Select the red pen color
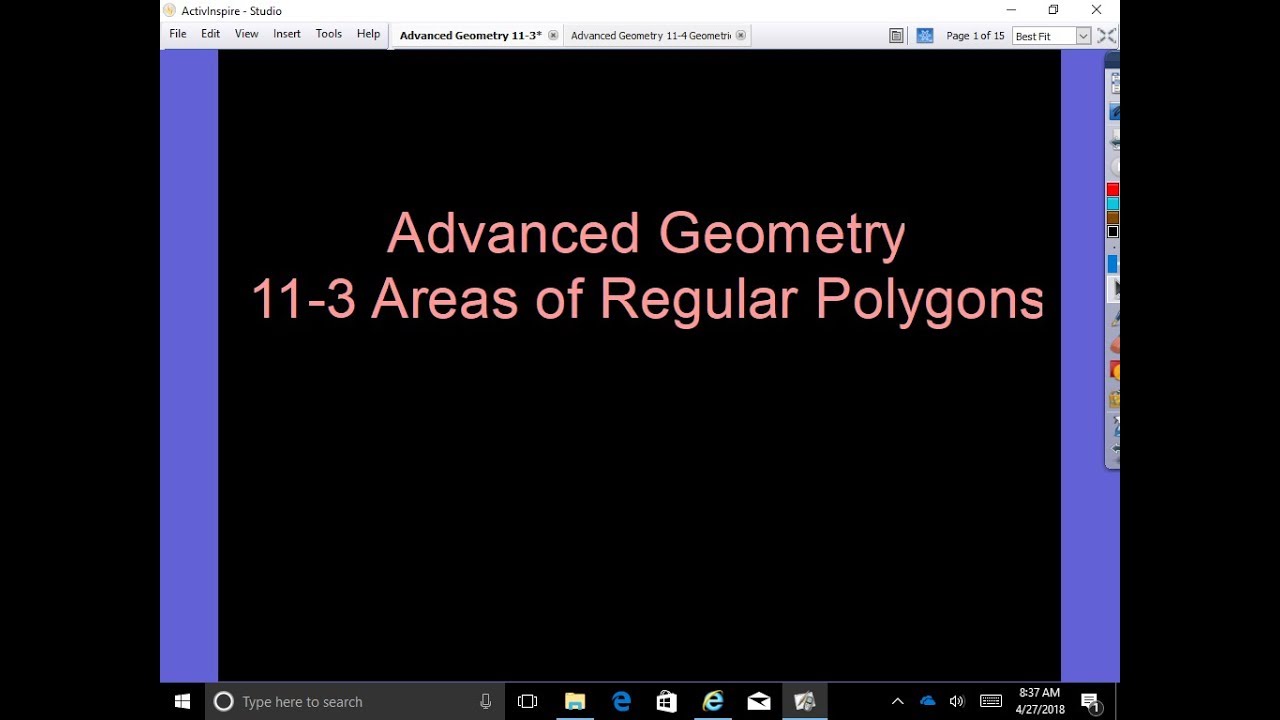This screenshot has height=720, width=1280. pos(1113,190)
